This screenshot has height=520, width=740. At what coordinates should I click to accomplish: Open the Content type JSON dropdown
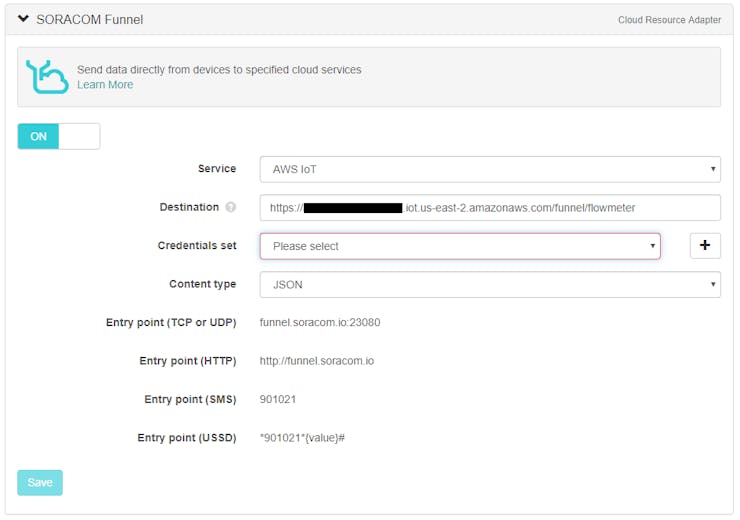[x=489, y=285]
